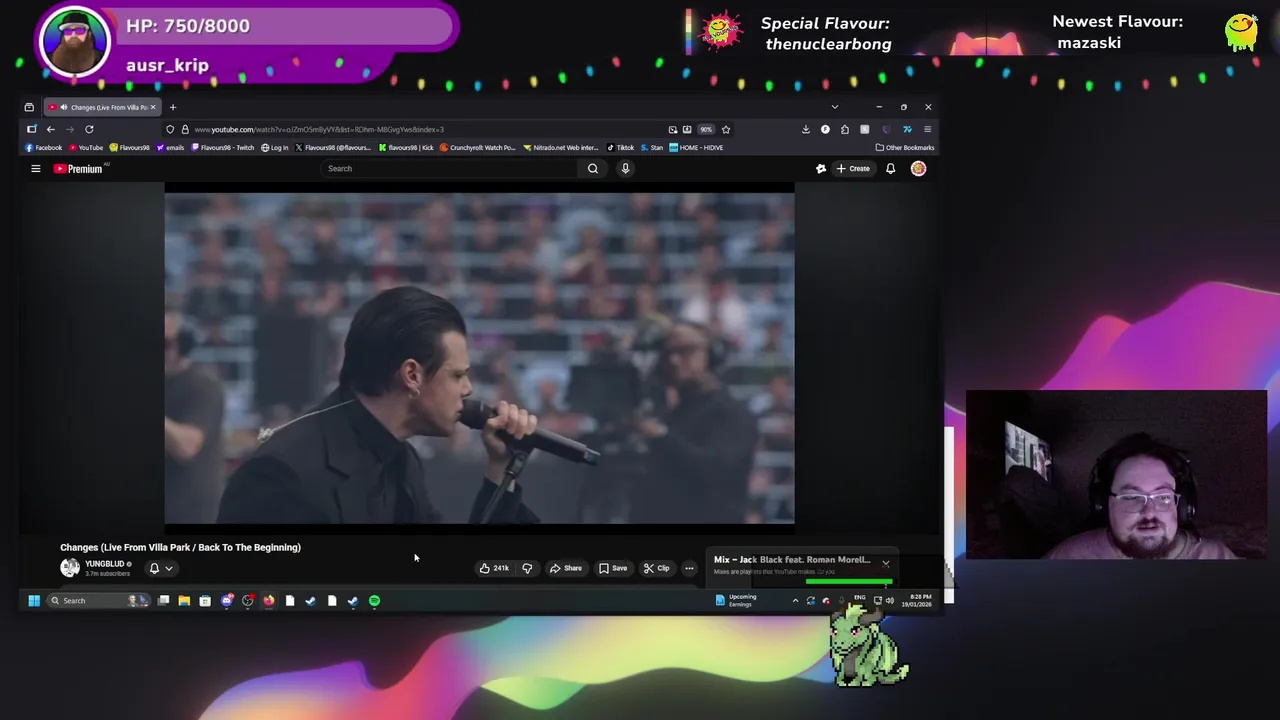The width and height of the screenshot is (1280, 720).
Task: Mute the tab via speaker icon
Action: click(x=64, y=107)
